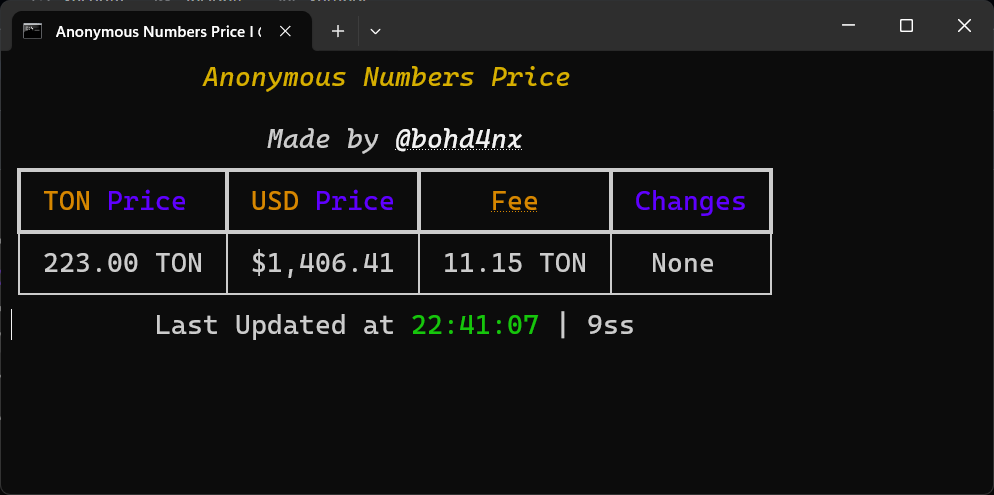Click the $1,406.41 value cell
The height and width of the screenshot is (495, 994).
click(323, 263)
